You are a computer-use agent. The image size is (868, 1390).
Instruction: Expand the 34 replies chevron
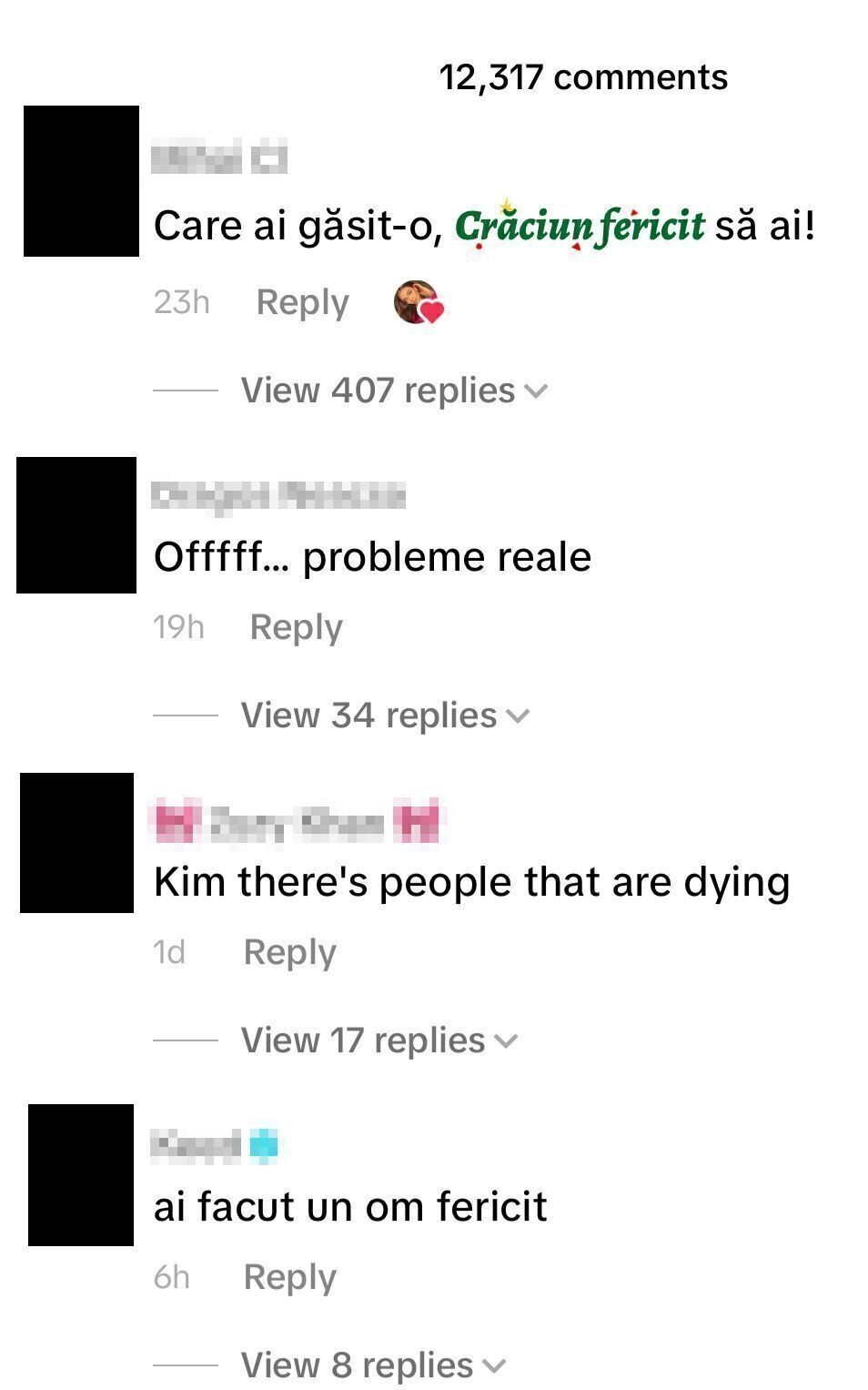518,716
